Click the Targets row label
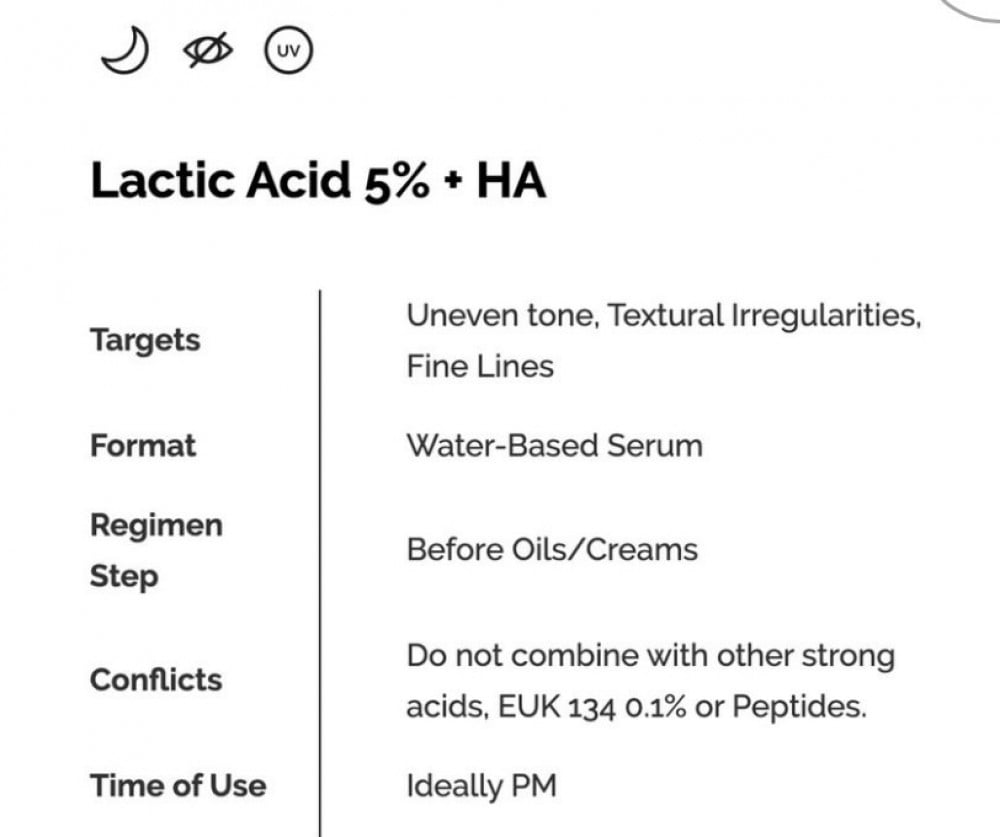The image size is (1000, 837). pos(145,340)
